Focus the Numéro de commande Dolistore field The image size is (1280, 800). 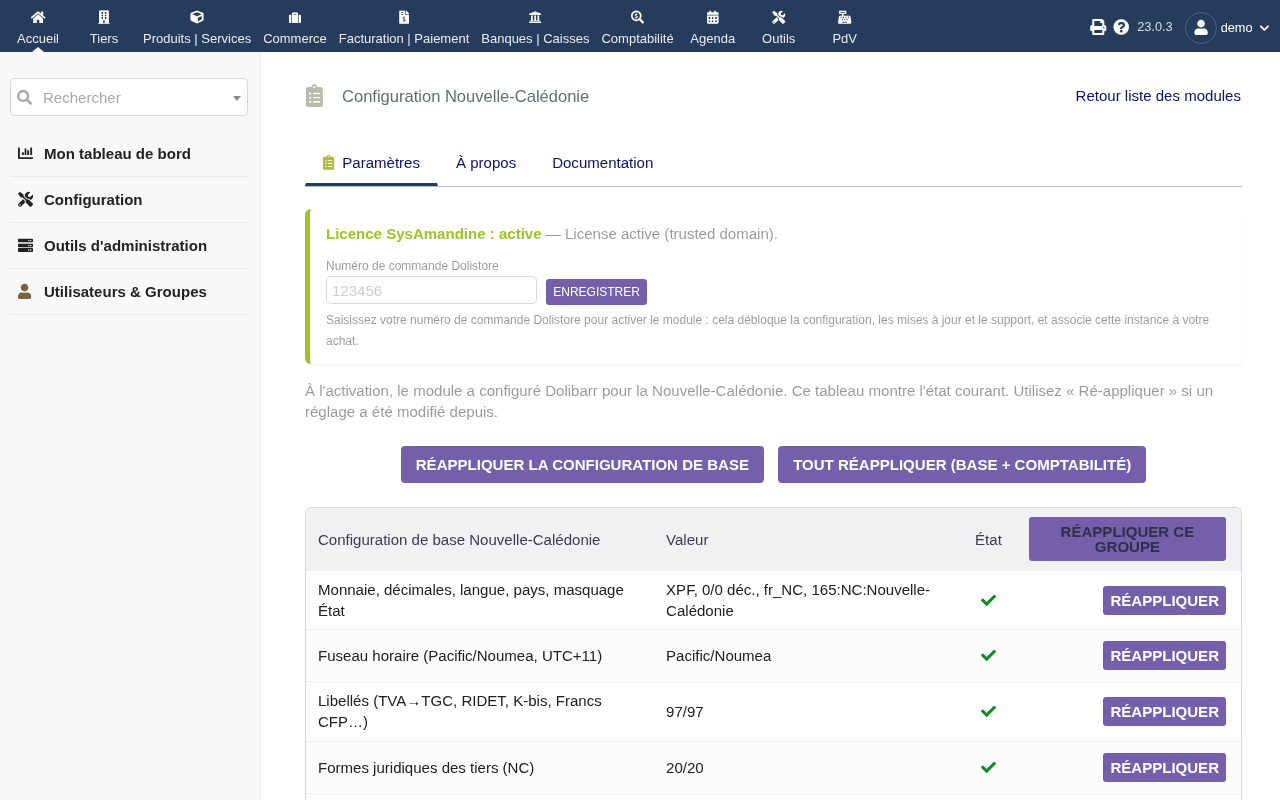[x=431, y=290]
